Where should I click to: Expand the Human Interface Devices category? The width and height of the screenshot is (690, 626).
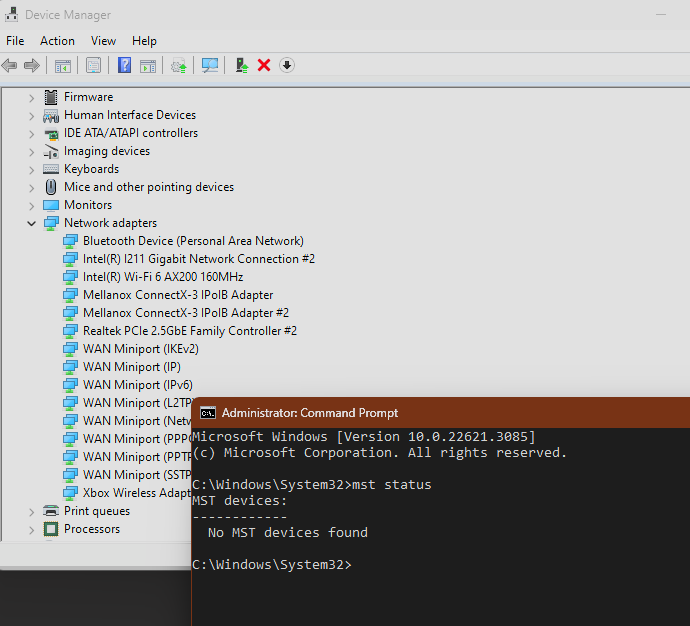click(x=31, y=116)
